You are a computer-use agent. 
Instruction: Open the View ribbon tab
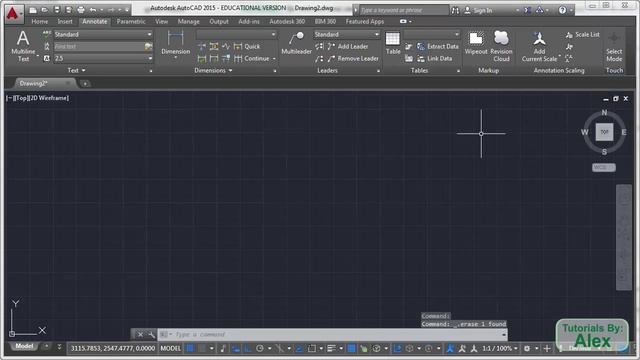pos(161,21)
